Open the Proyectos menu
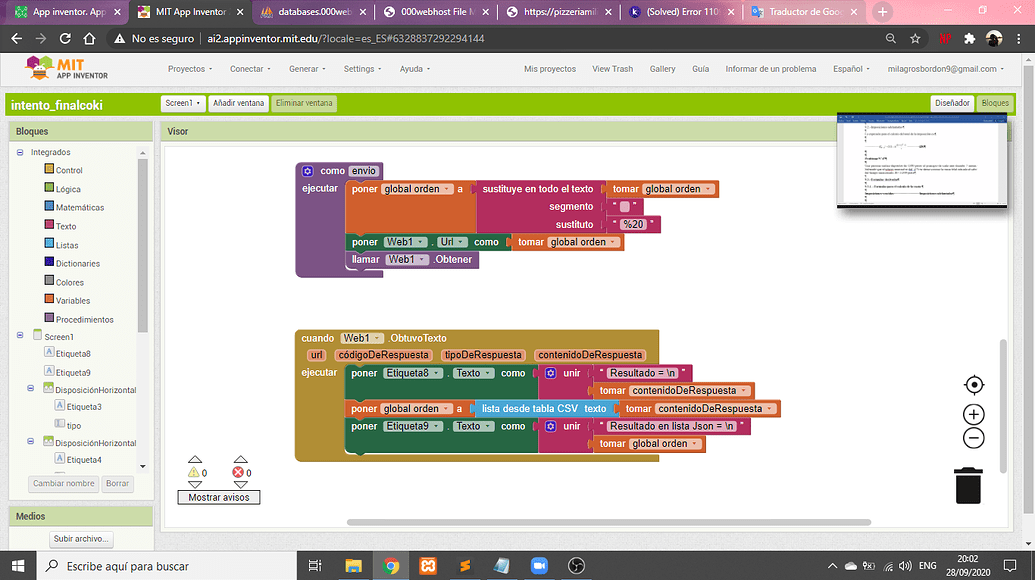 (x=190, y=69)
